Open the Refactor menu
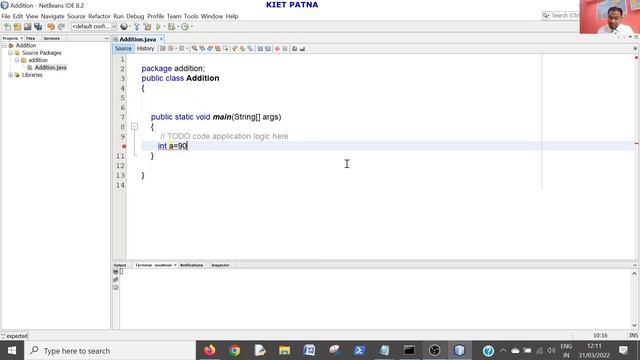The width and height of the screenshot is (640, 360). pyautogui.click(x=99, y=16)
